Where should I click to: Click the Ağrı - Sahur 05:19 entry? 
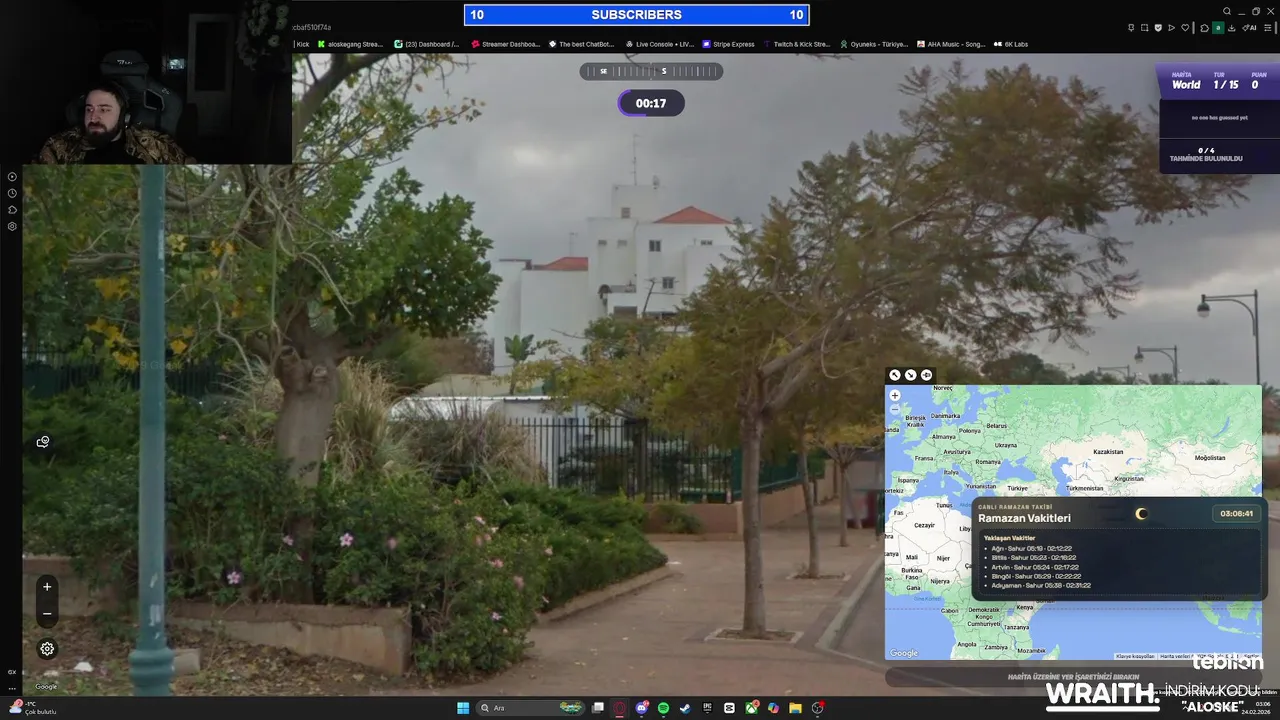1031,548
